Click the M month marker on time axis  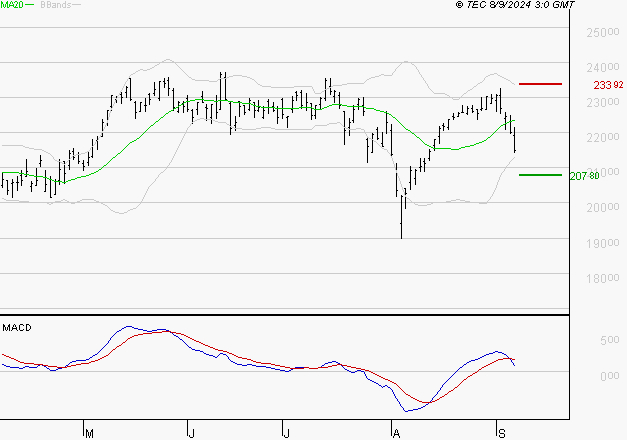tap(89, 433)
